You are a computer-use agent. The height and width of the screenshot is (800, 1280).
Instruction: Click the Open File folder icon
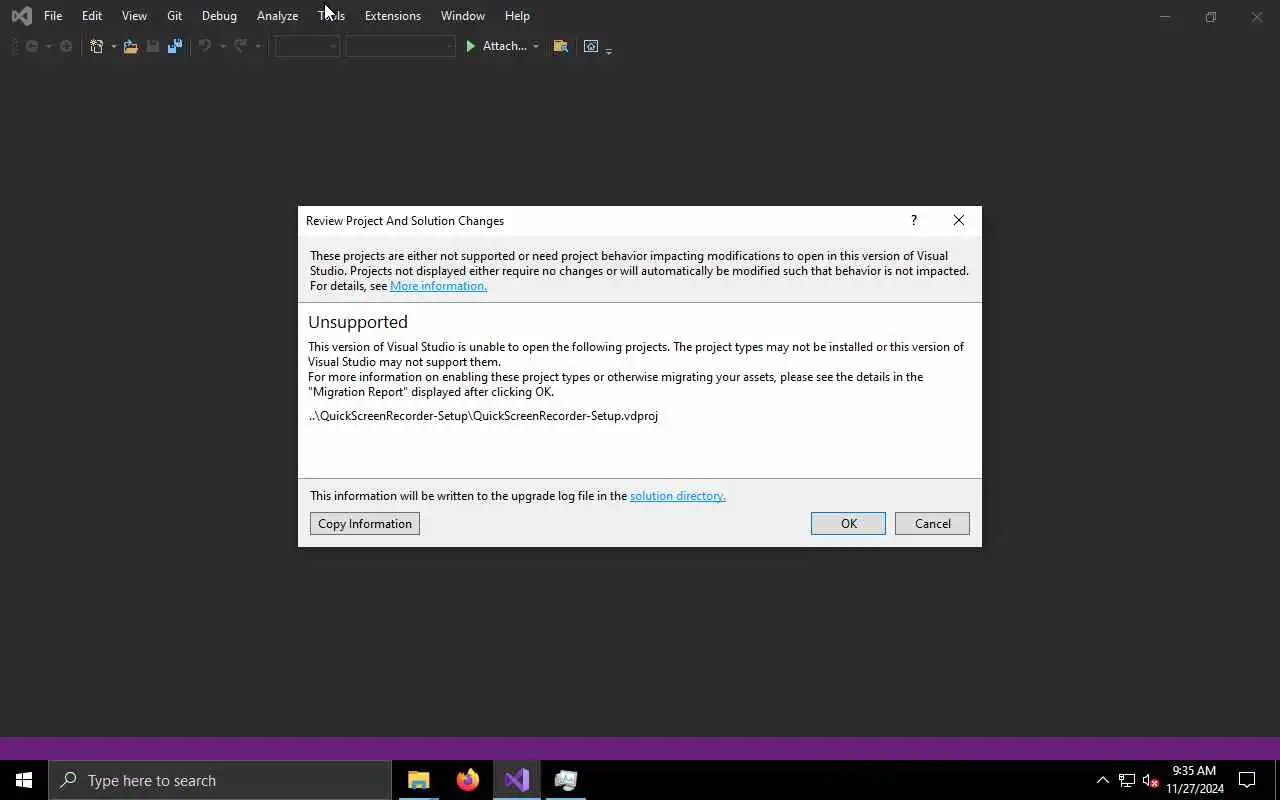(131, 46)
